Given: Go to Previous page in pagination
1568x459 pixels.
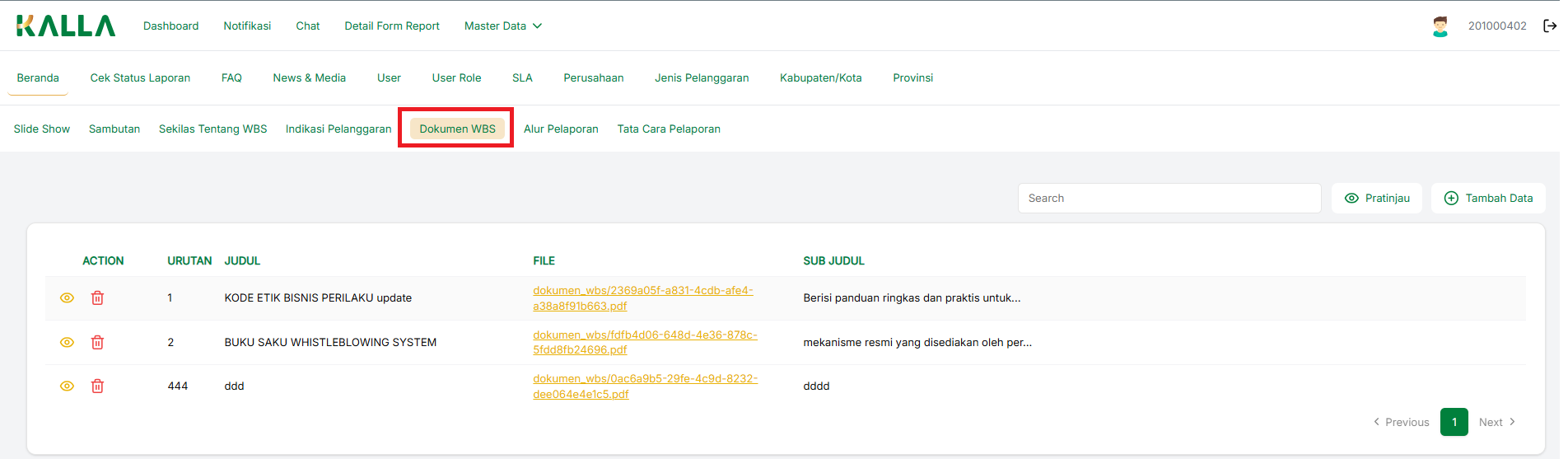Looking at the screenshot, I should pos(1401,422).
